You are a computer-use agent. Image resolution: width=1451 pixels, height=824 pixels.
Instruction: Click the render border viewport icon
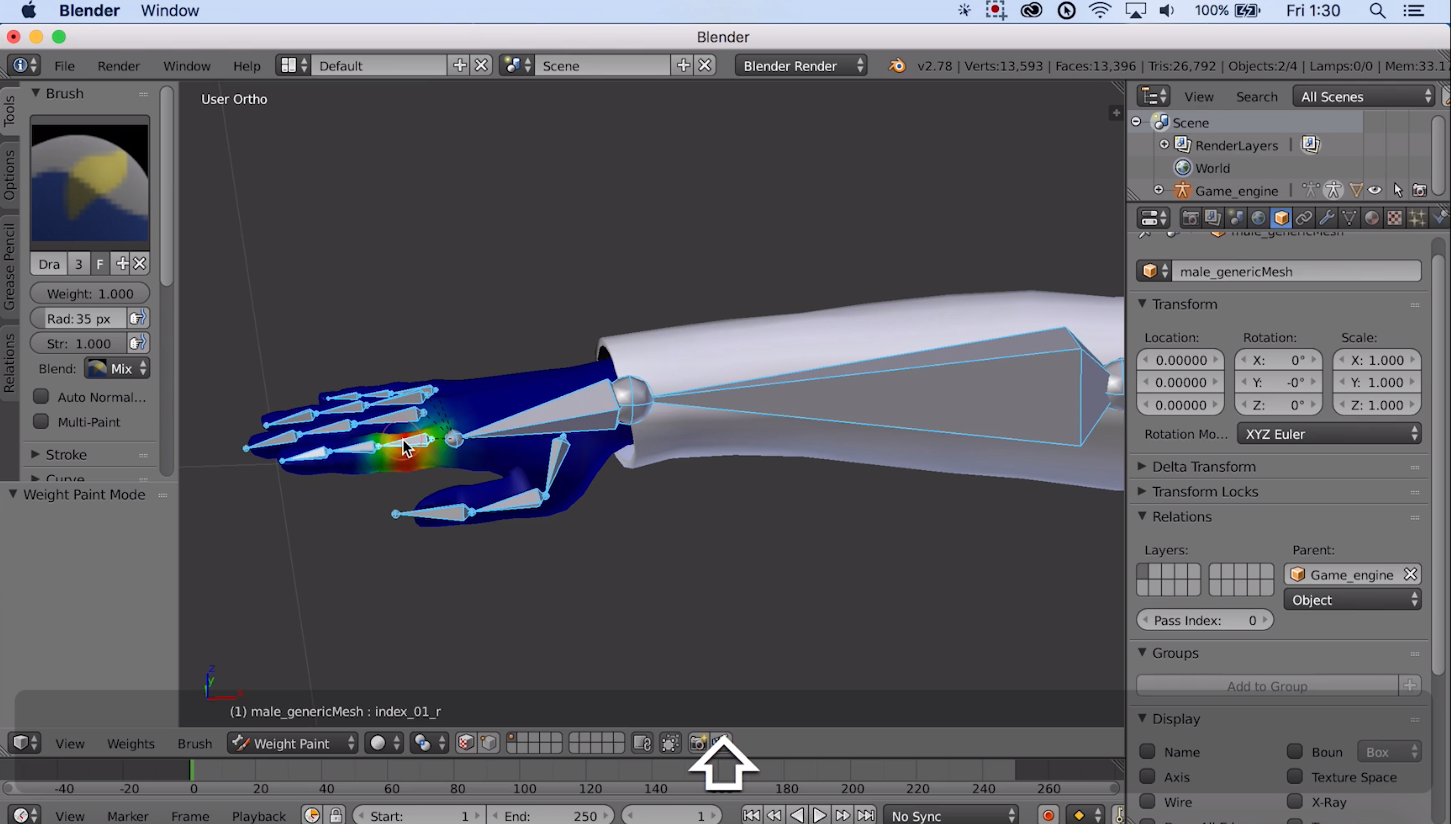point(671,743)
